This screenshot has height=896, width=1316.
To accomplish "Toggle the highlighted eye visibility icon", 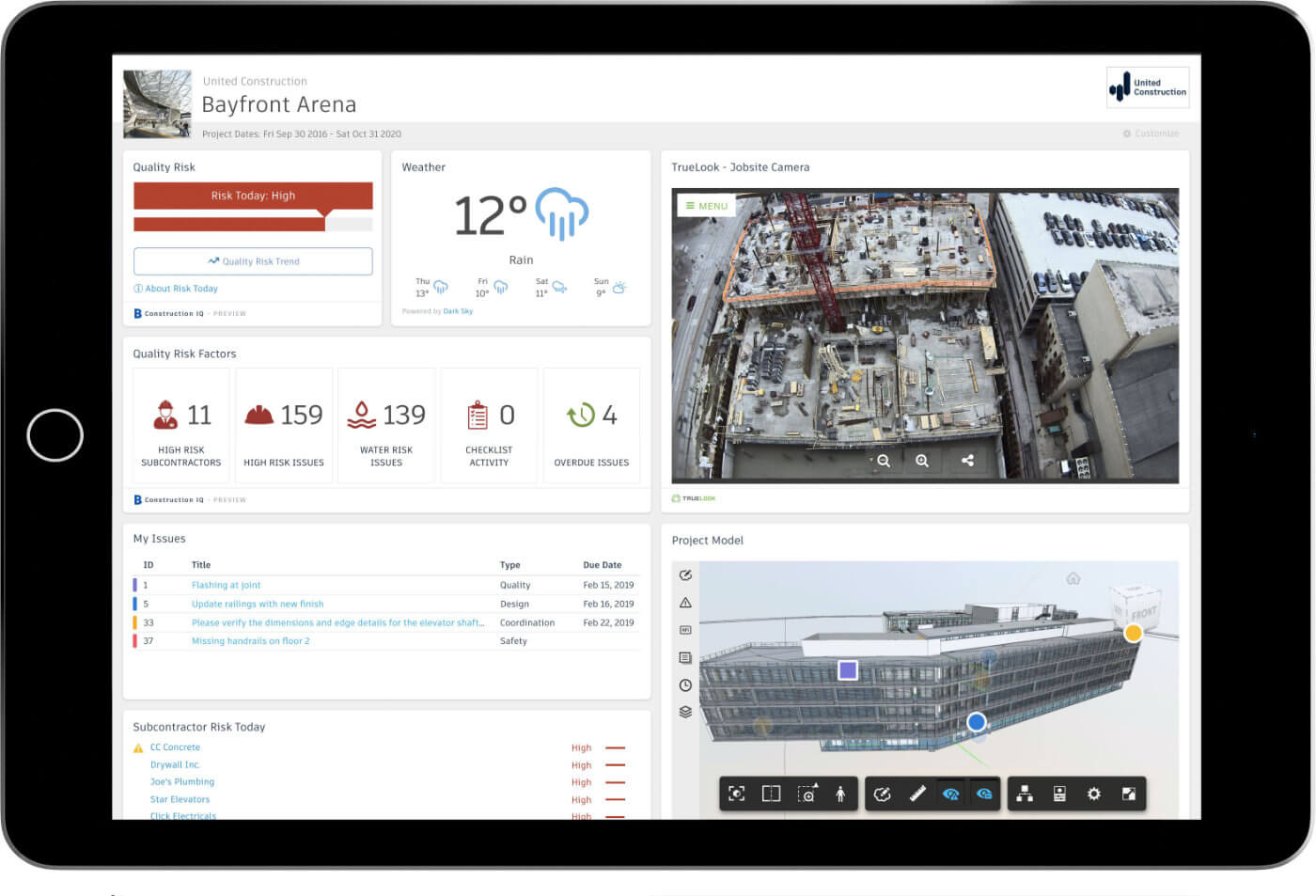I will point(950,793).
